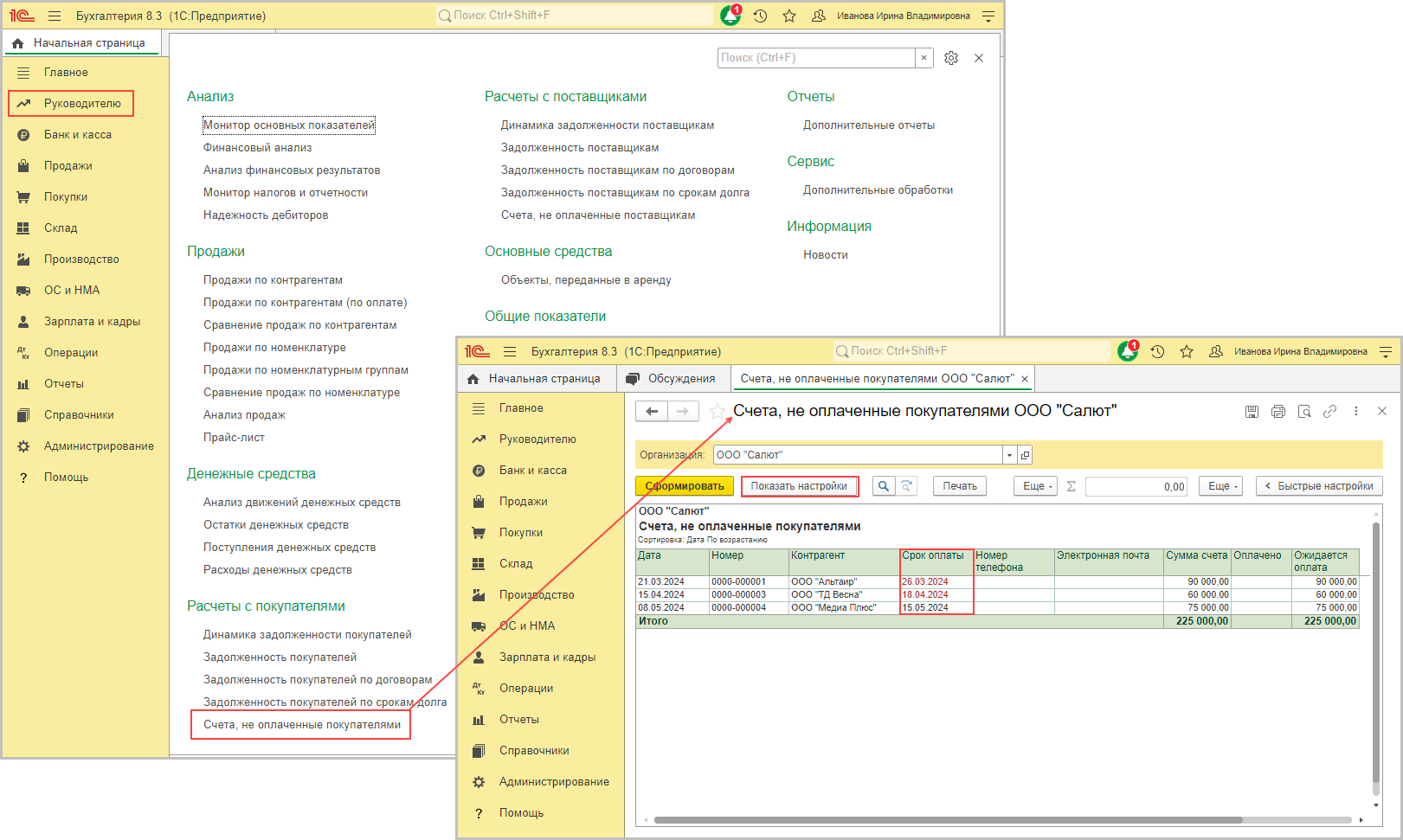Open the organization record with the square icon
The height and width of the screenshot is (840, 1403).
1025,455
